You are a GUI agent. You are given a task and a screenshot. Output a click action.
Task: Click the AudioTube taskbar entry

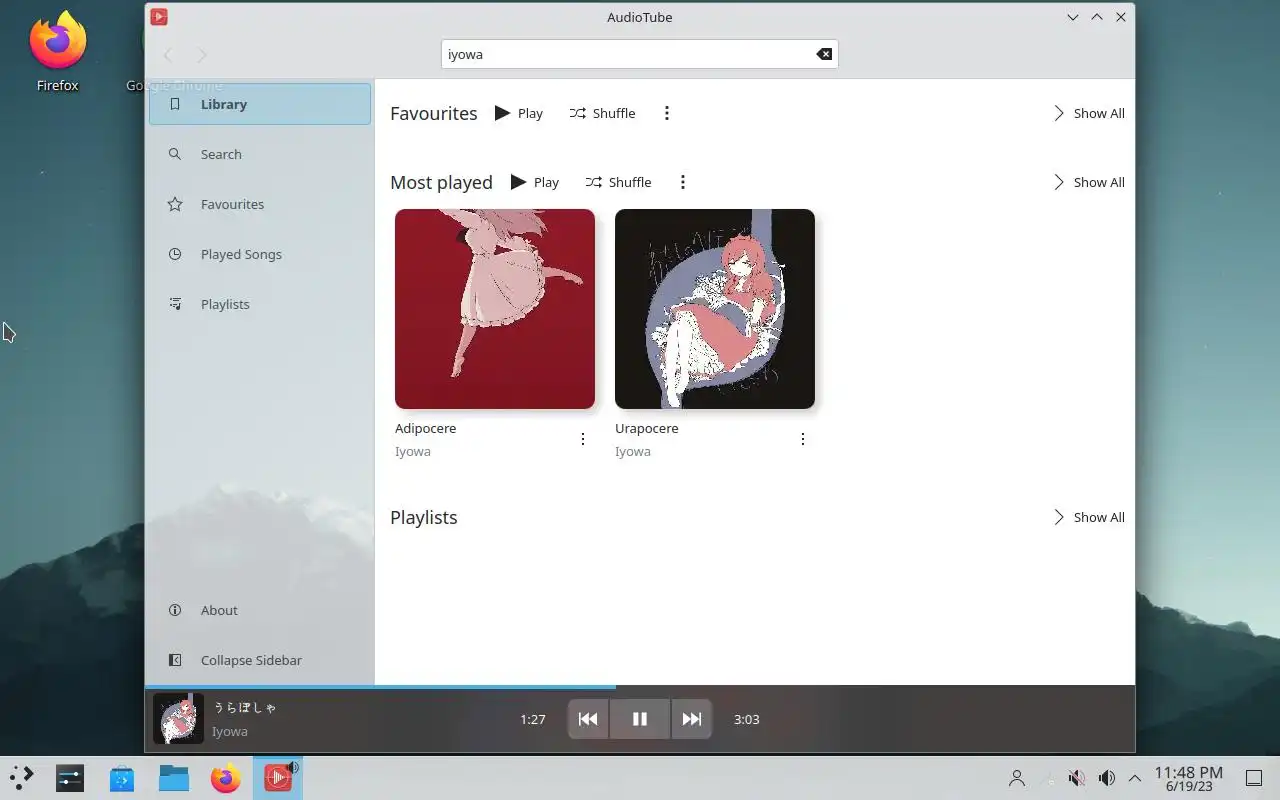[x=278, y=777]
